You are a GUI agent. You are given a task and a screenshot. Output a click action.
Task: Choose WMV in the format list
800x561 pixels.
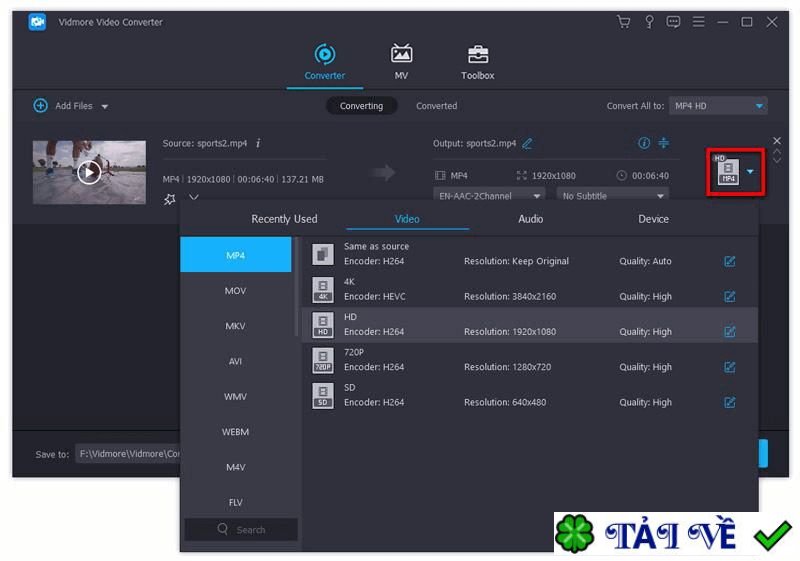236,396
